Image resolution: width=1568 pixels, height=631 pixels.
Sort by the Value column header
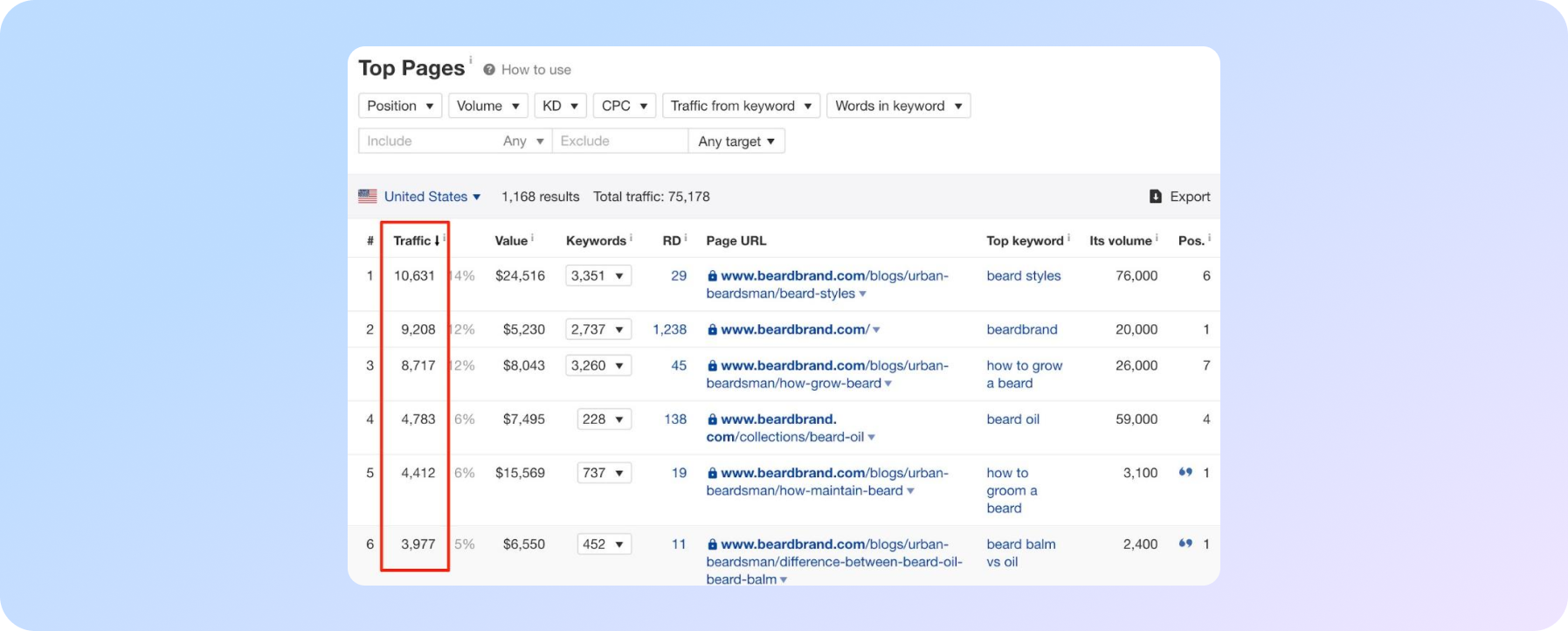[511, 240]
